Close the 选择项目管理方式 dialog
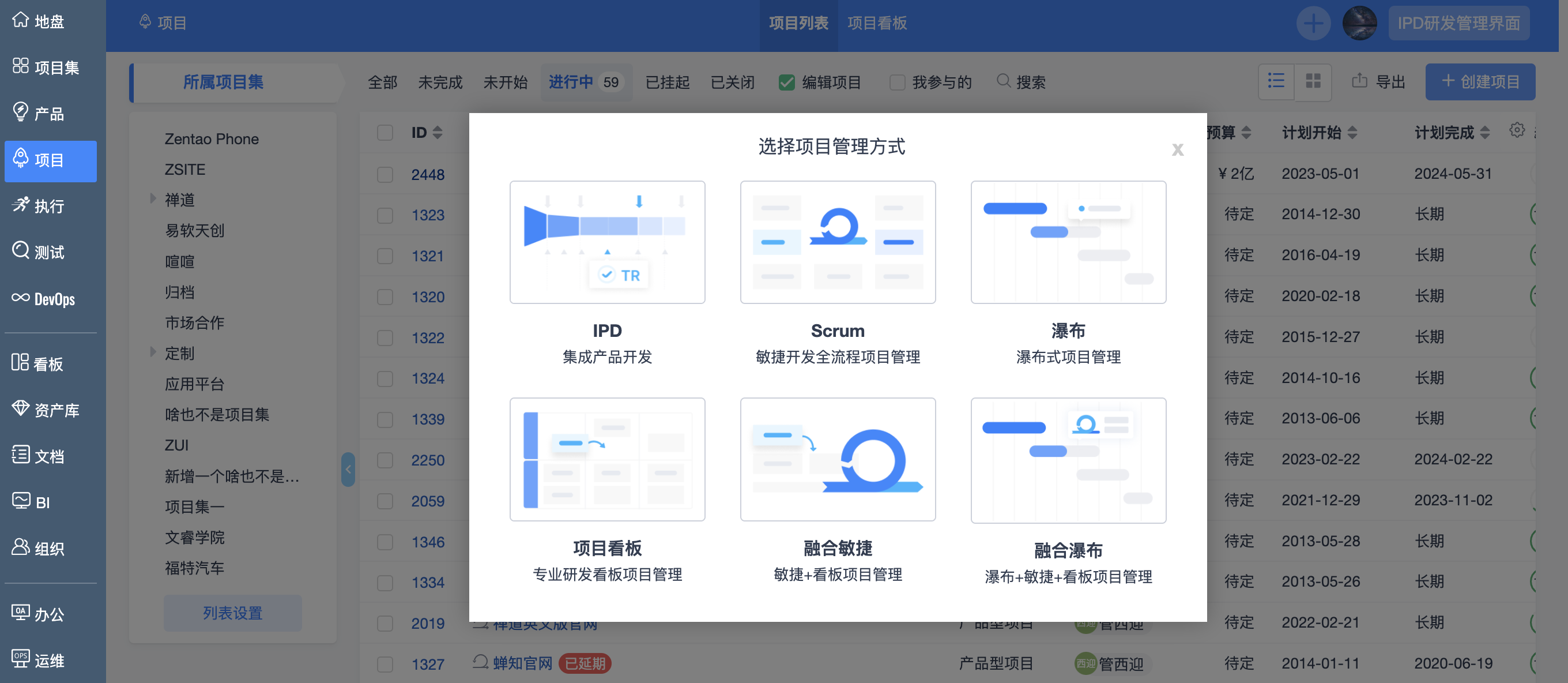The height and width of the screenshot is (683, 1568). pos(1177,149)
